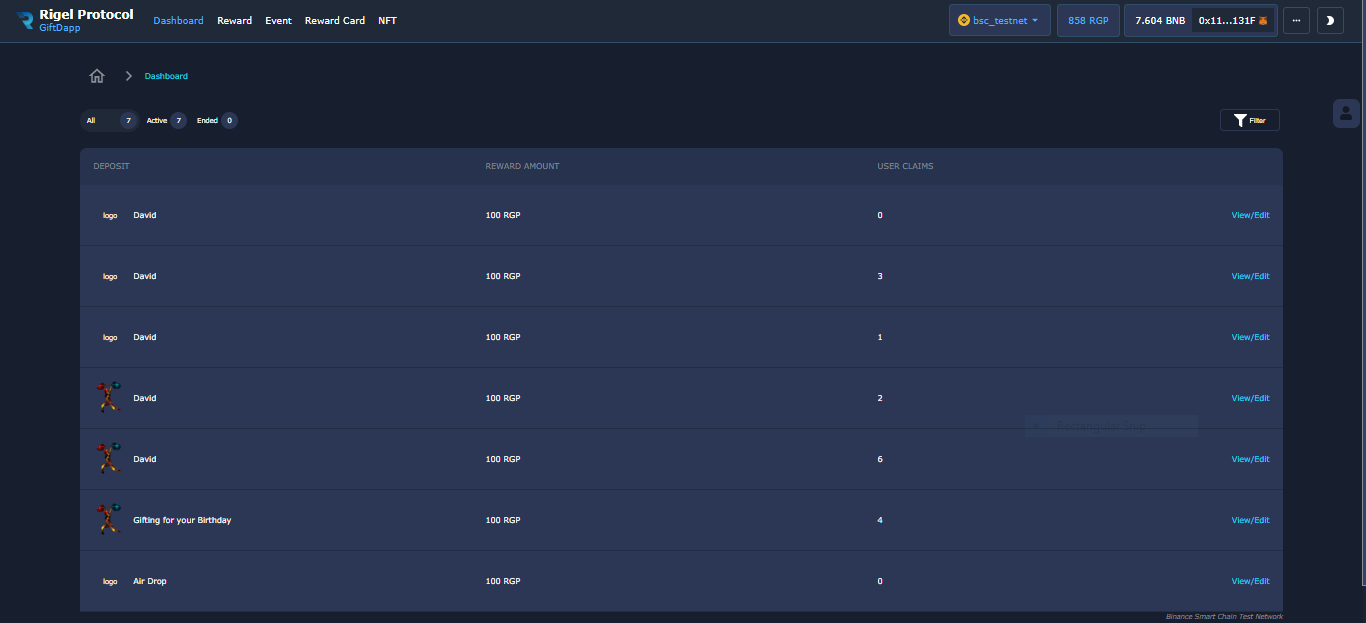Screen dimensions: 1366x623
Task: Open the Reward Card page
Action: (x=334, y=20)
